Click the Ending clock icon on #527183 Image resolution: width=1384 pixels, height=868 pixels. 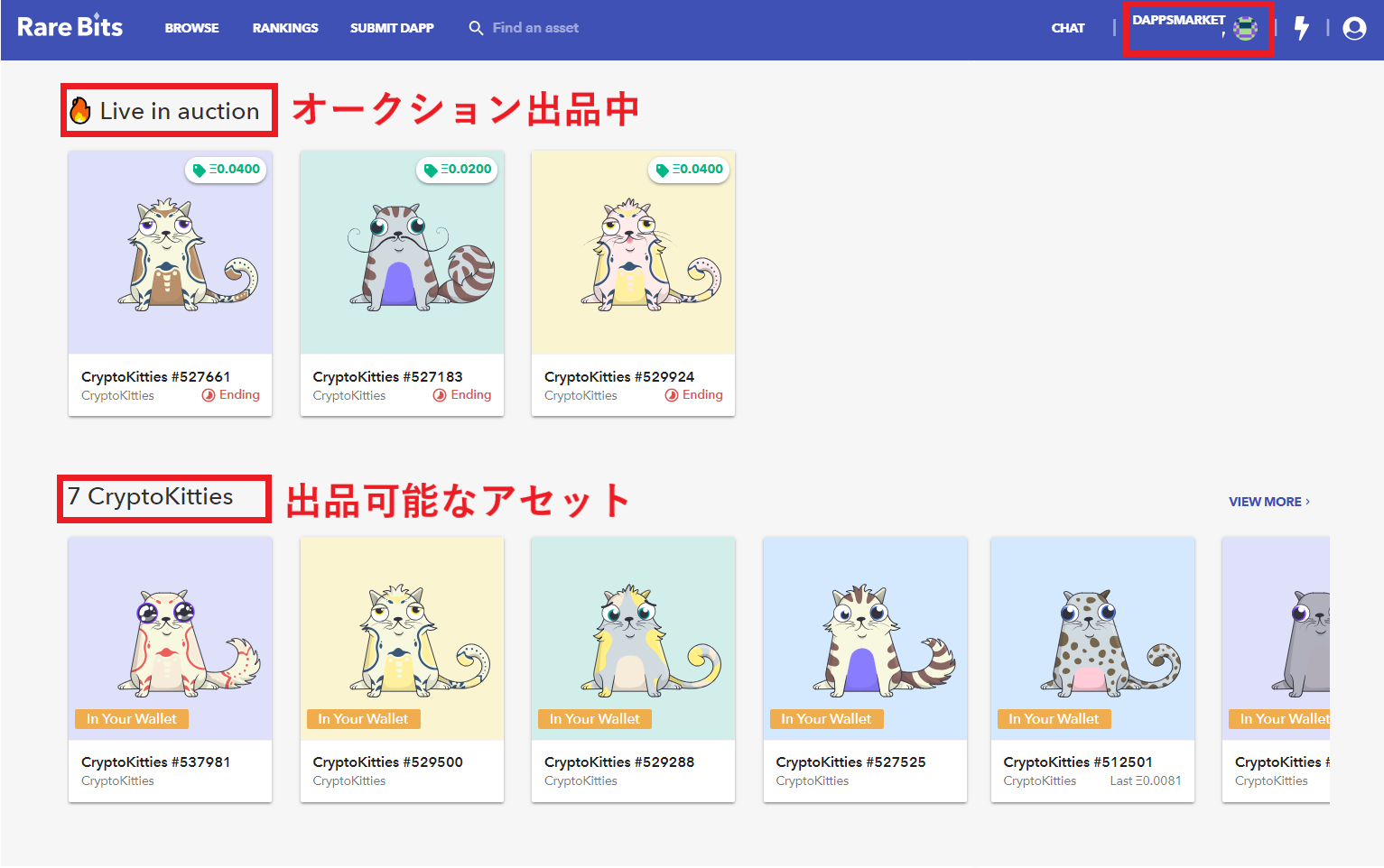[x=440, y=395]
